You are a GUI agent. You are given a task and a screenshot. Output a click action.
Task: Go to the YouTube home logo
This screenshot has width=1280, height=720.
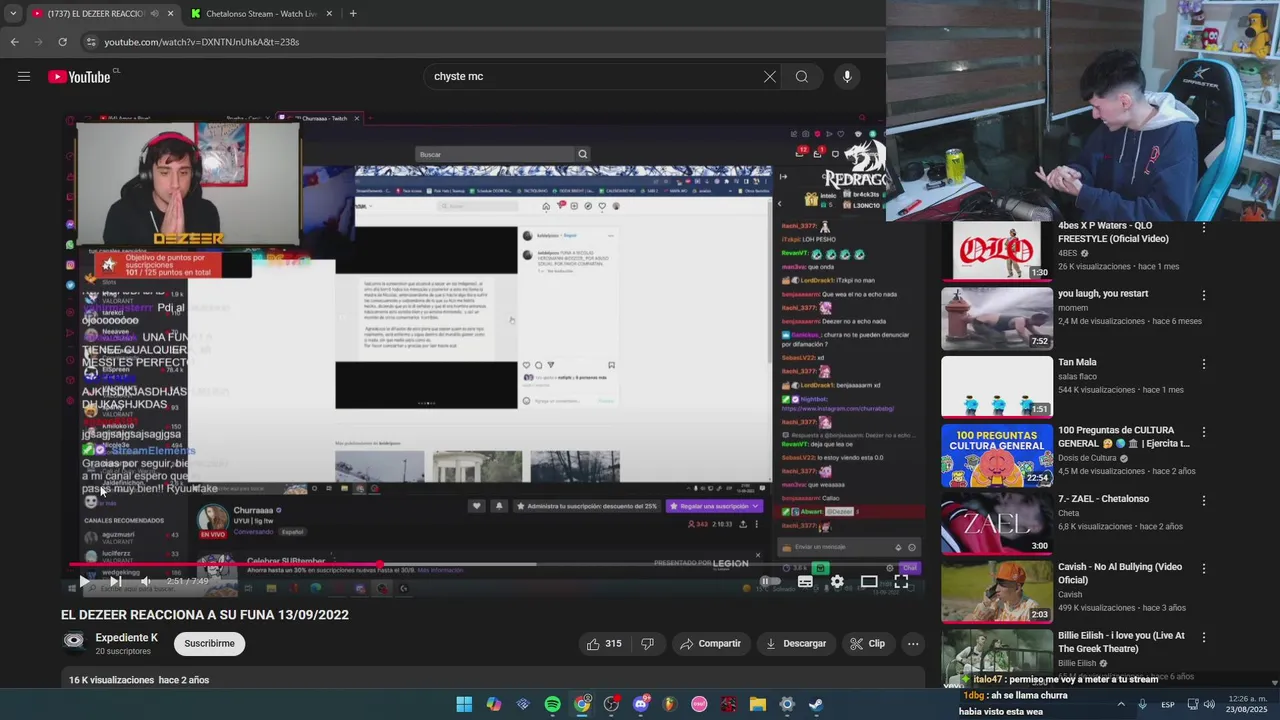click(x=79, y=77)
